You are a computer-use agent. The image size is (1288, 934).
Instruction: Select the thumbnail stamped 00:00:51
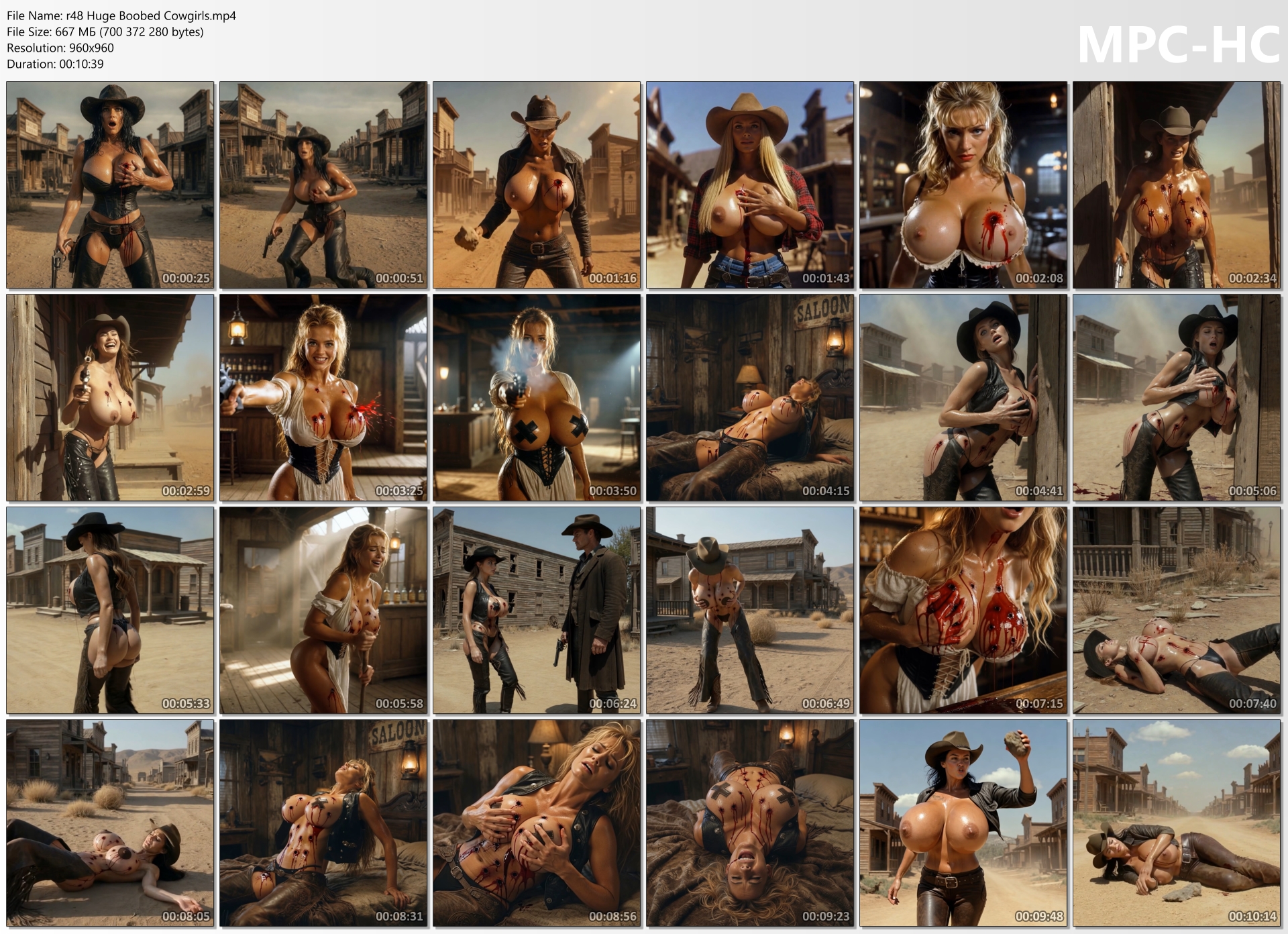pyautogui.click(x=323, y=185)
